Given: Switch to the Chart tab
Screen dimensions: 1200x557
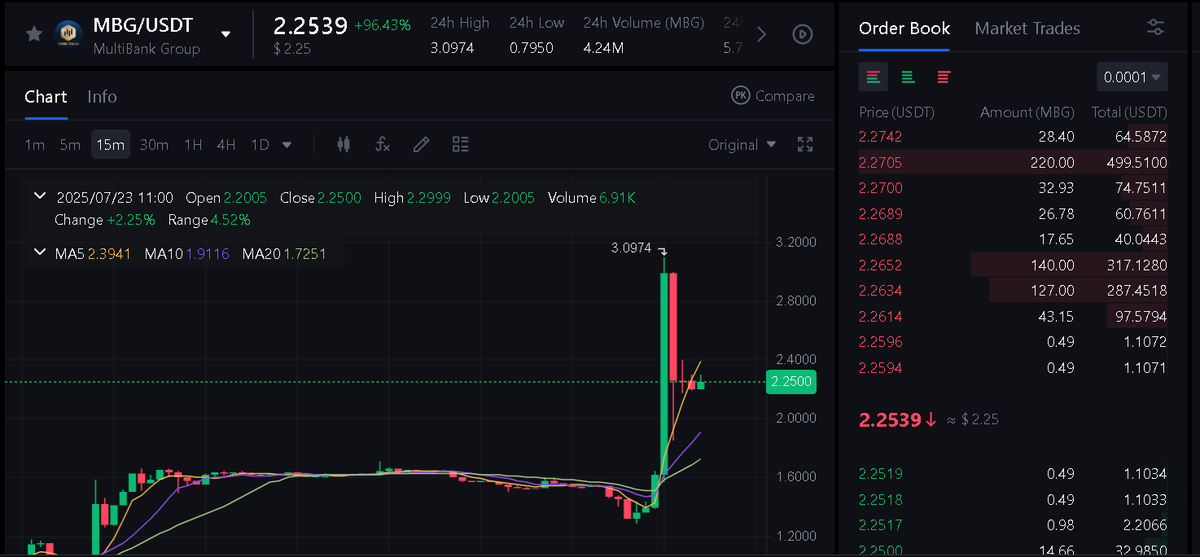Looking at the screenshot, I should (x=46, y=96).
